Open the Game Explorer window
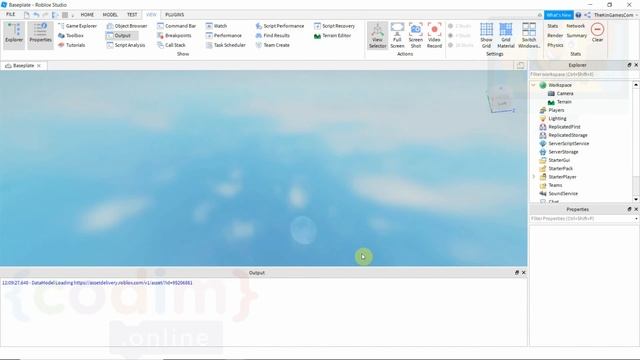 tap(78, 26)
